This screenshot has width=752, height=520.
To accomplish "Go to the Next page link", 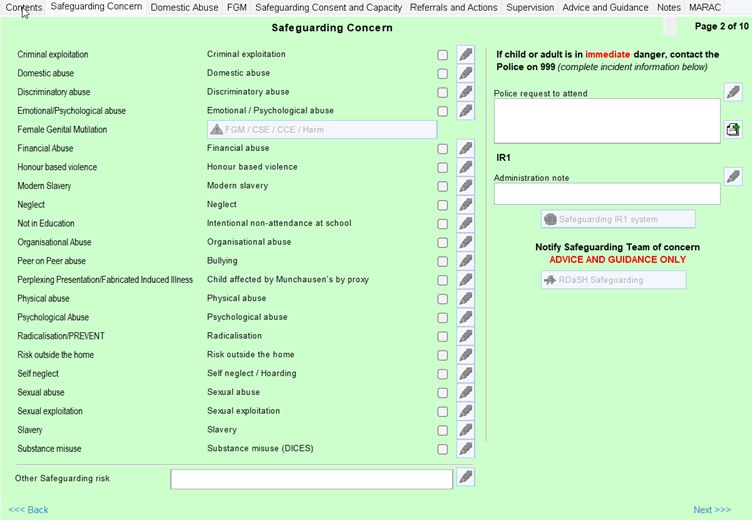I will click(712, 509).
